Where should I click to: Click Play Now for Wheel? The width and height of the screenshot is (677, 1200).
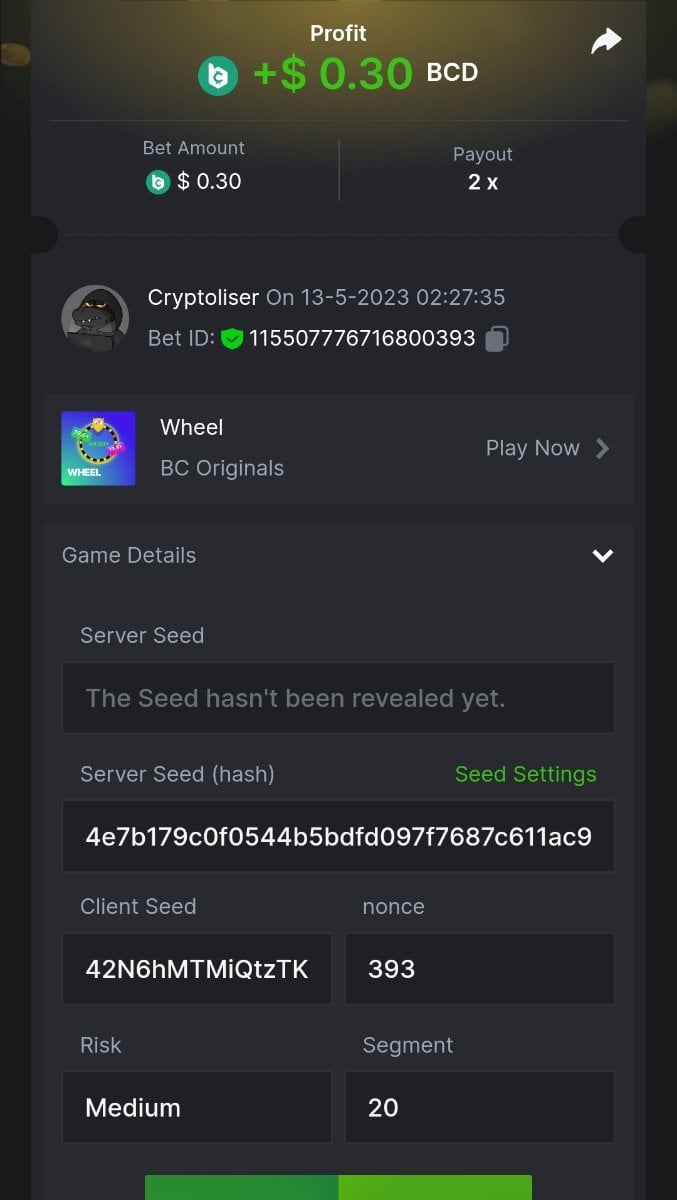(x=532, y=449)
